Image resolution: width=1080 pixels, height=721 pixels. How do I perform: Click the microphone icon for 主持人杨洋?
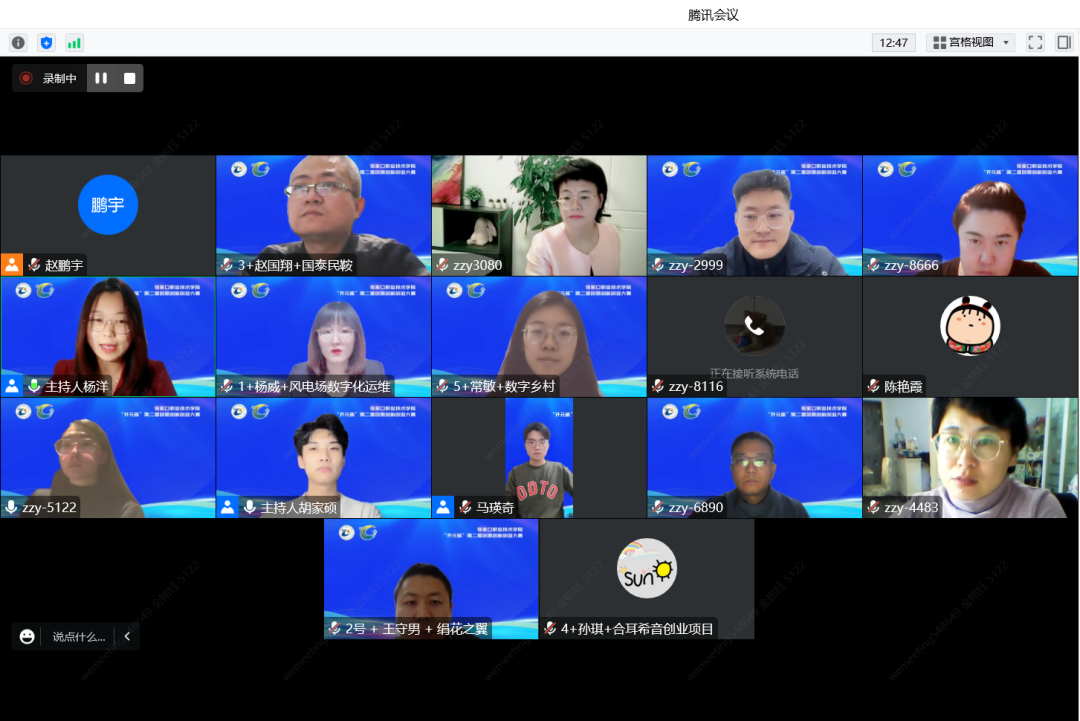click(34, 386)
